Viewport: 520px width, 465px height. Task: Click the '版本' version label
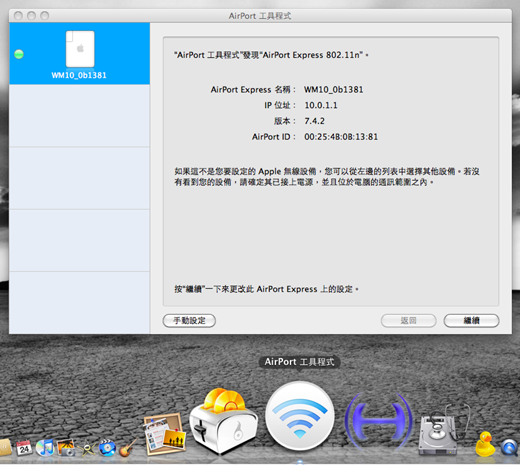point(285,121)
